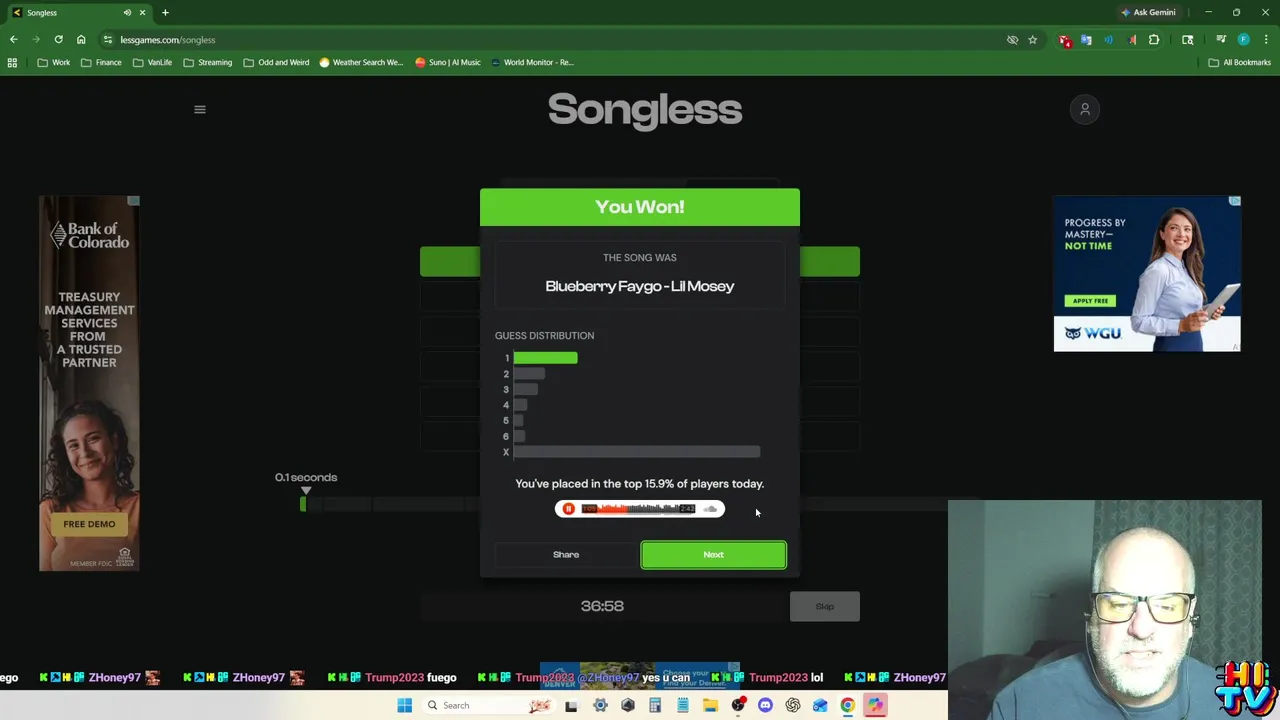This screenshot has height=720, width=1280.
Task: Reload the lessgames.com page
Action: click(58, 40)
